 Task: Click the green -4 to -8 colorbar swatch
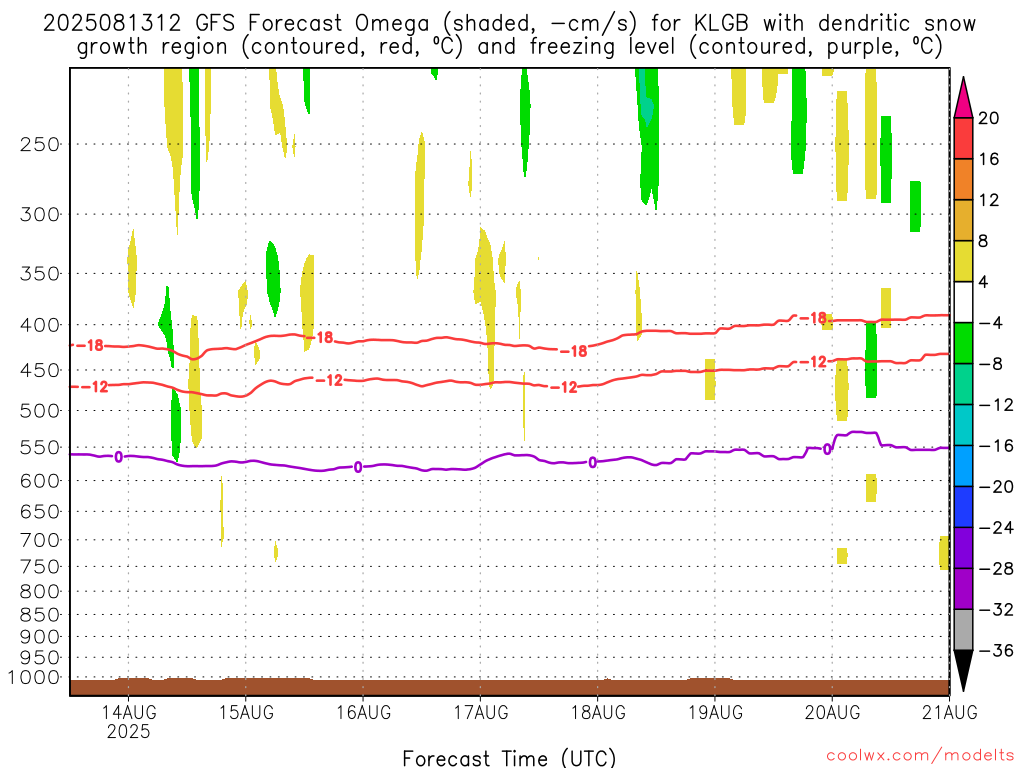963,343
